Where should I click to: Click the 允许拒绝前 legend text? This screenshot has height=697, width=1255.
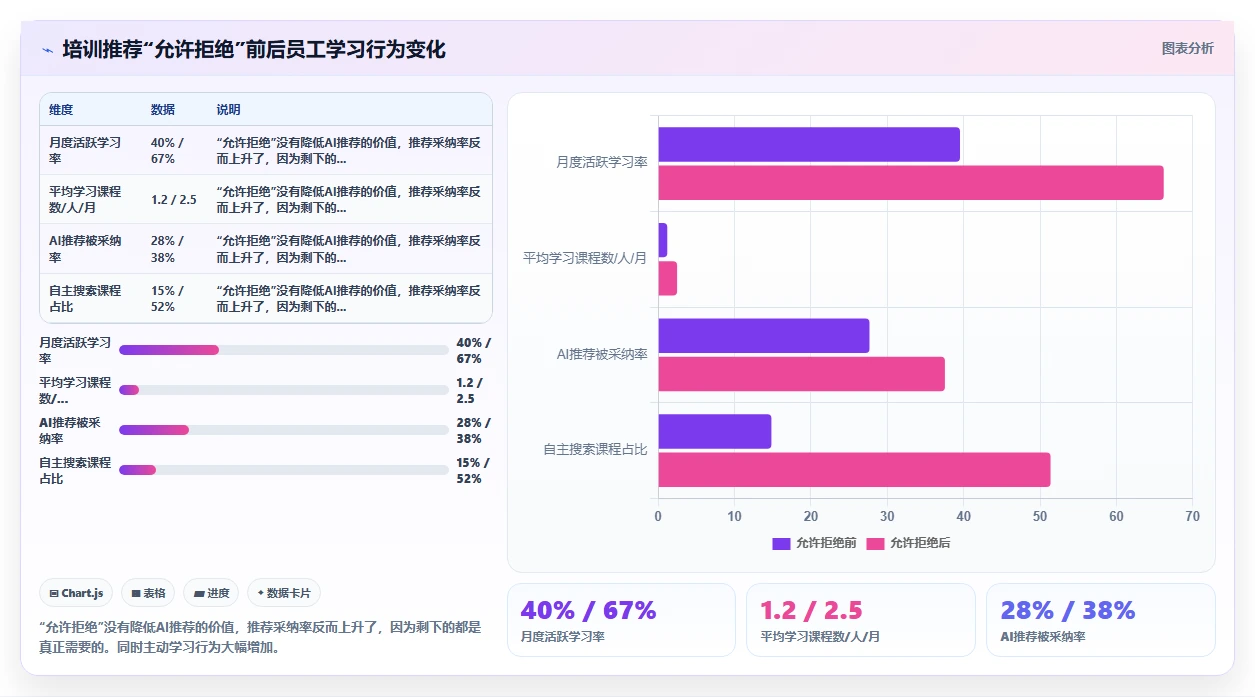826,543
